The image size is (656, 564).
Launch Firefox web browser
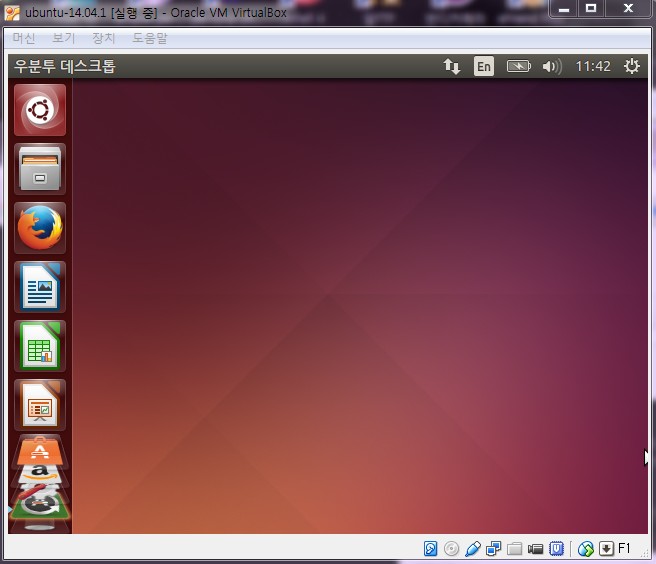click(40, 227)
